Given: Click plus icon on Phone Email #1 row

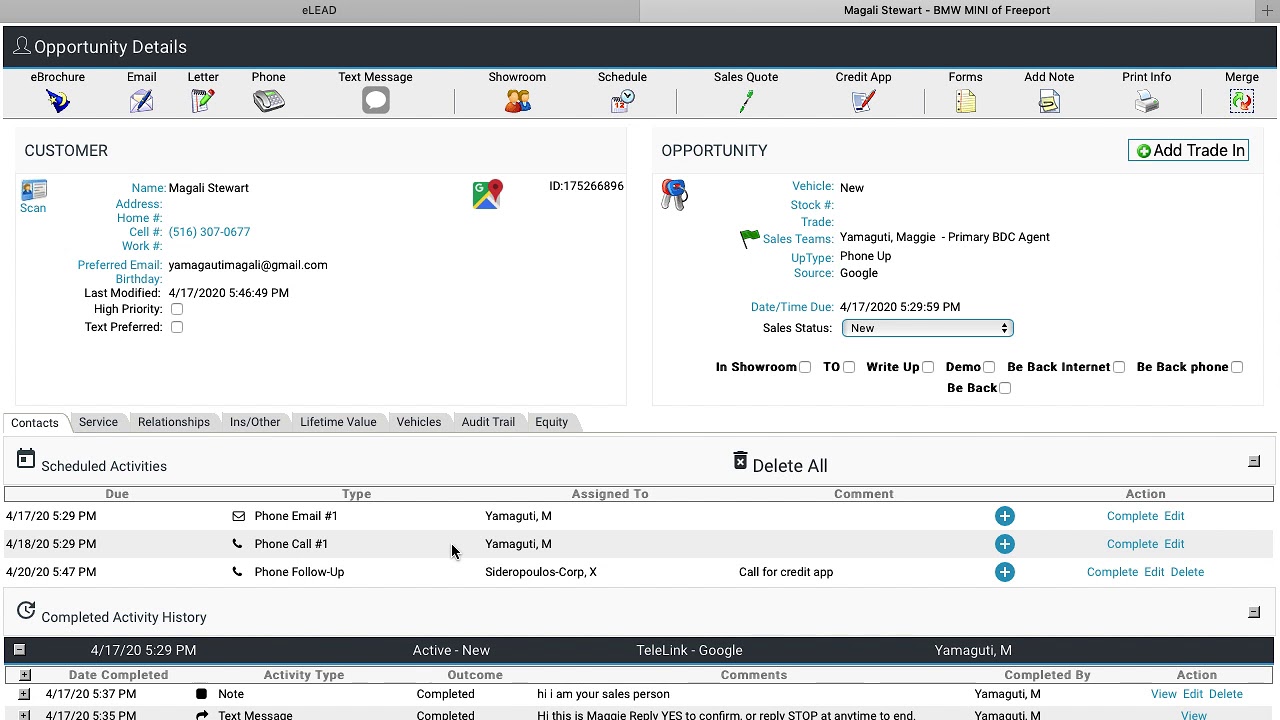Looking at the screenshot, I should click(1005, 516).
